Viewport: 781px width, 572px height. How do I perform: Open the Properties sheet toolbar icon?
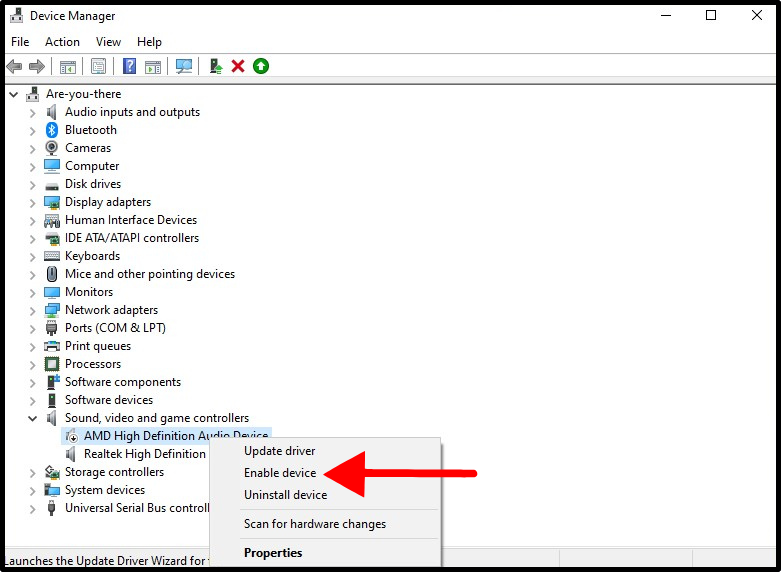[x=98, y=66]
